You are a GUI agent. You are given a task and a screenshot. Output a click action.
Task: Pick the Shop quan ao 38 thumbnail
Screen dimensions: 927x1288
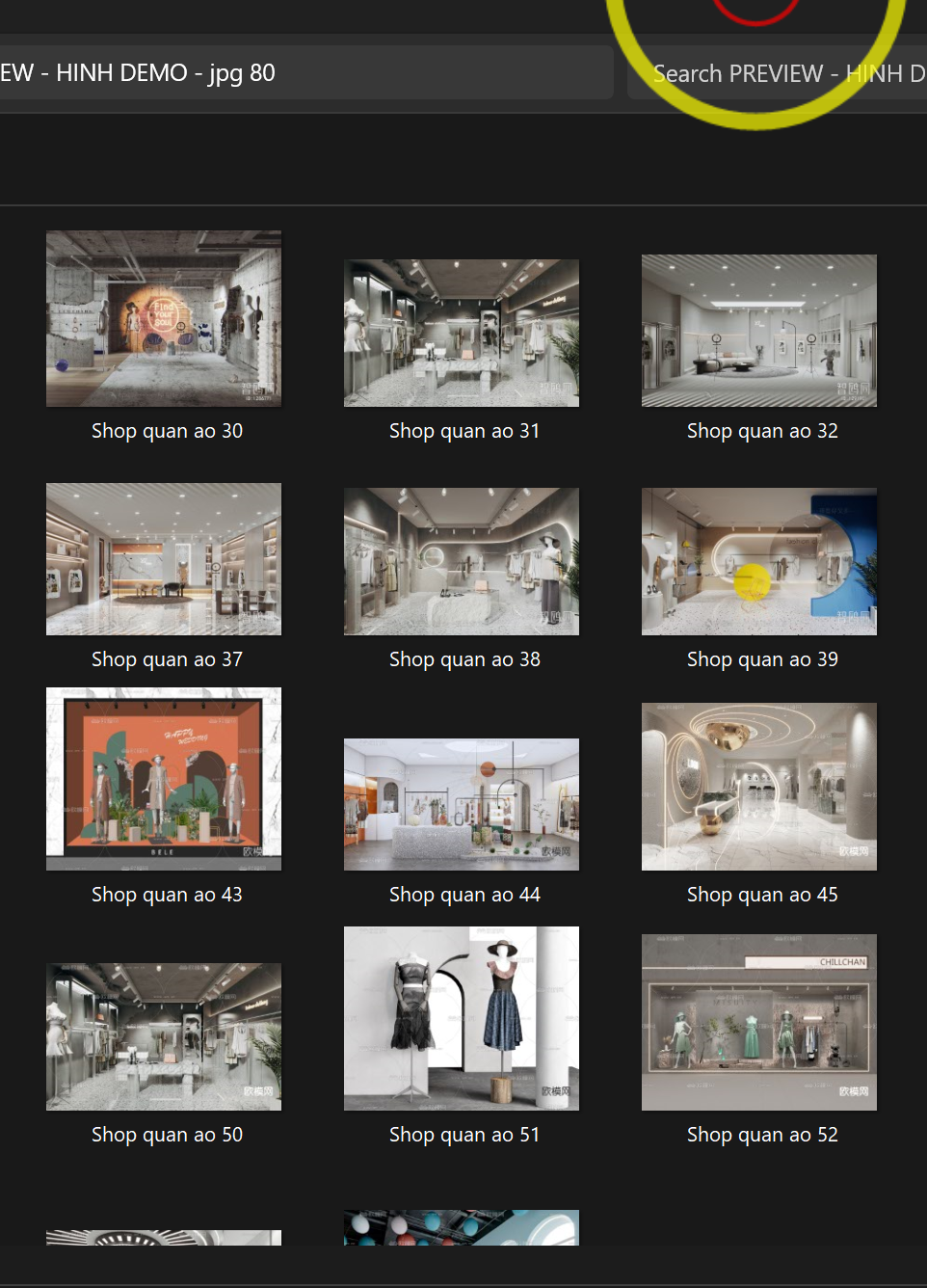(x=462, y=561)
